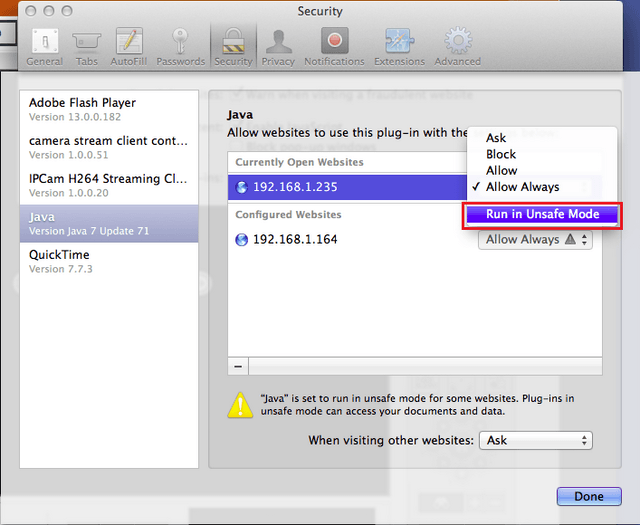Select the 192.168.1.235 open website row

tap(347, 187)
